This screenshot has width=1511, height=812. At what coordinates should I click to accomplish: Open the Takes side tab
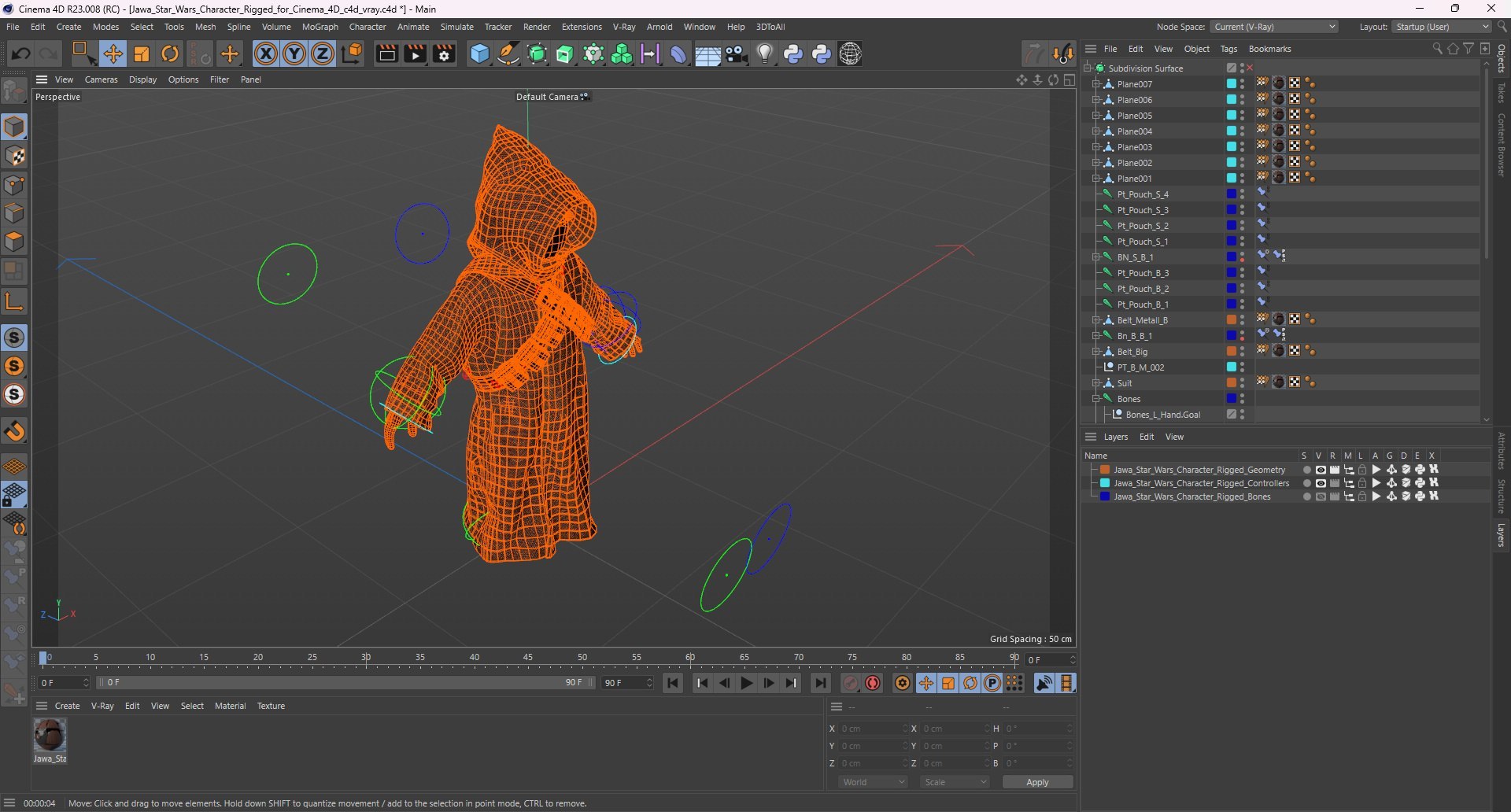[x=1502, y=92]
